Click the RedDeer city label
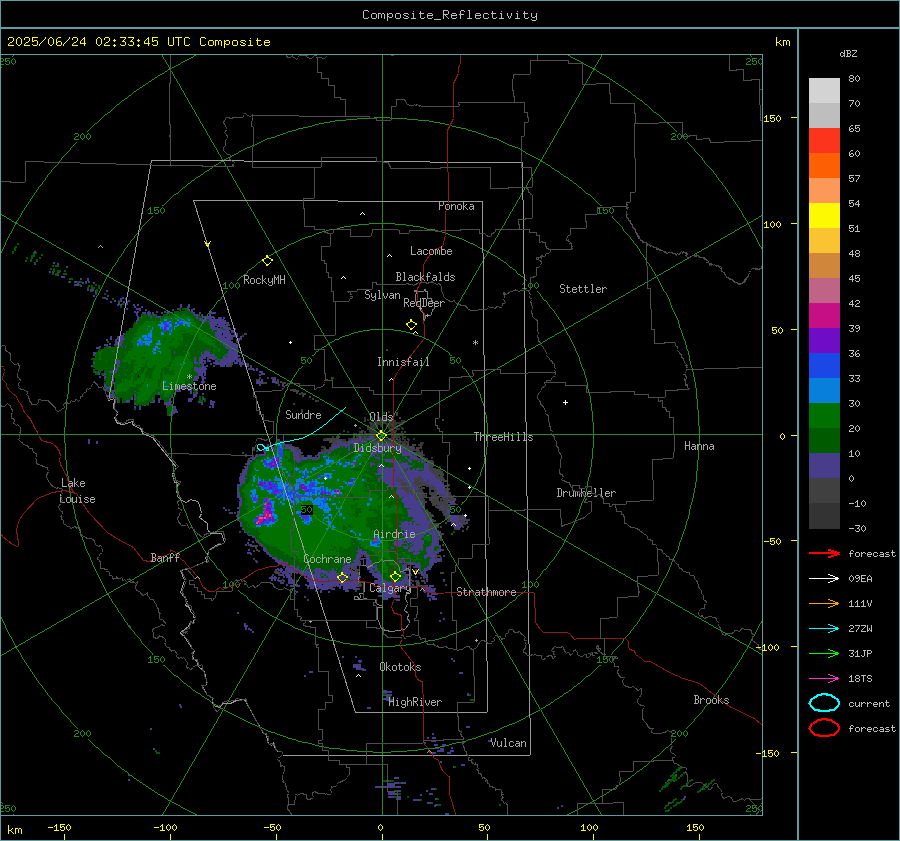 click(424, 303)
